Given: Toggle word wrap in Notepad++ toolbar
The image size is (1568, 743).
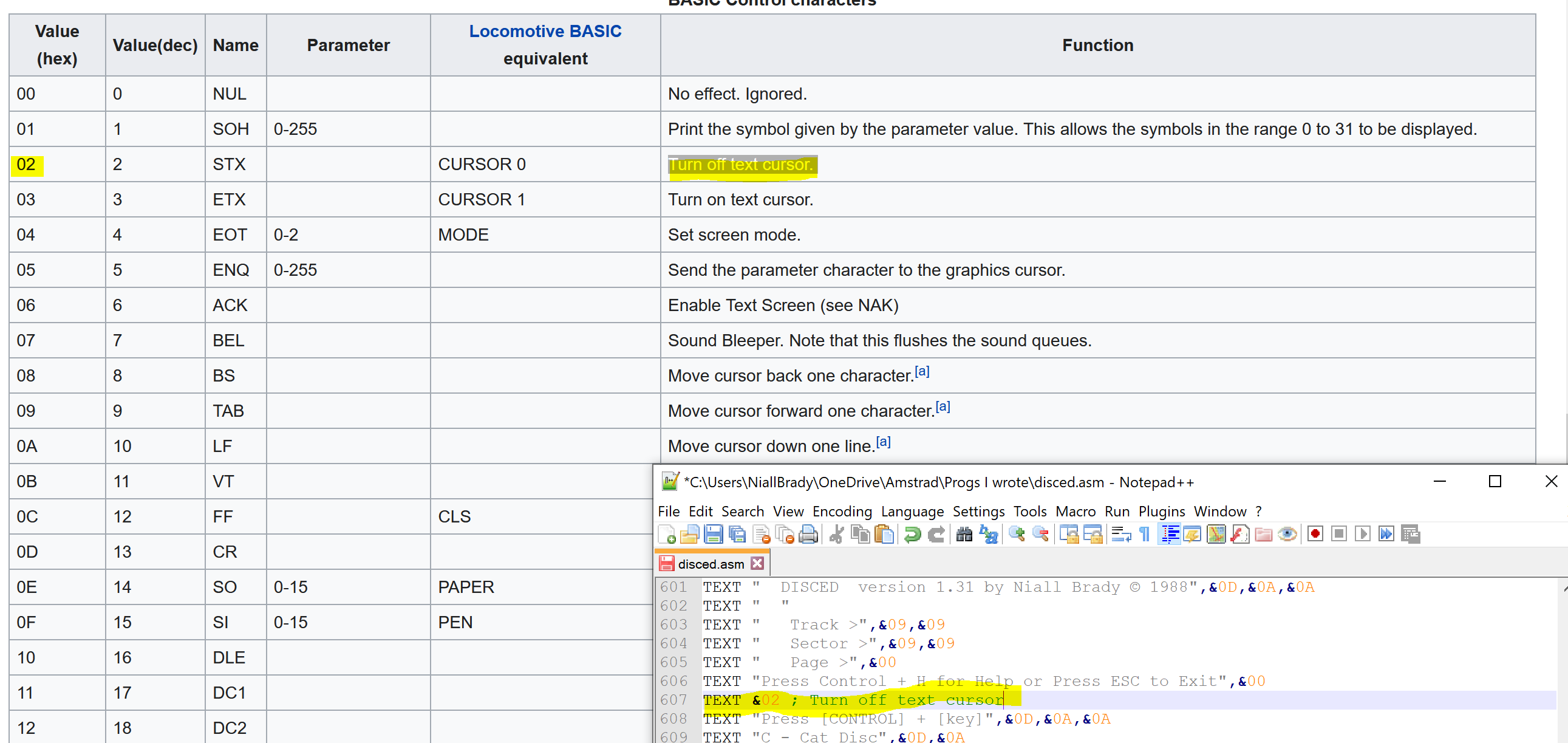Looking at the screenshot, I should (x=1121, y=535).
